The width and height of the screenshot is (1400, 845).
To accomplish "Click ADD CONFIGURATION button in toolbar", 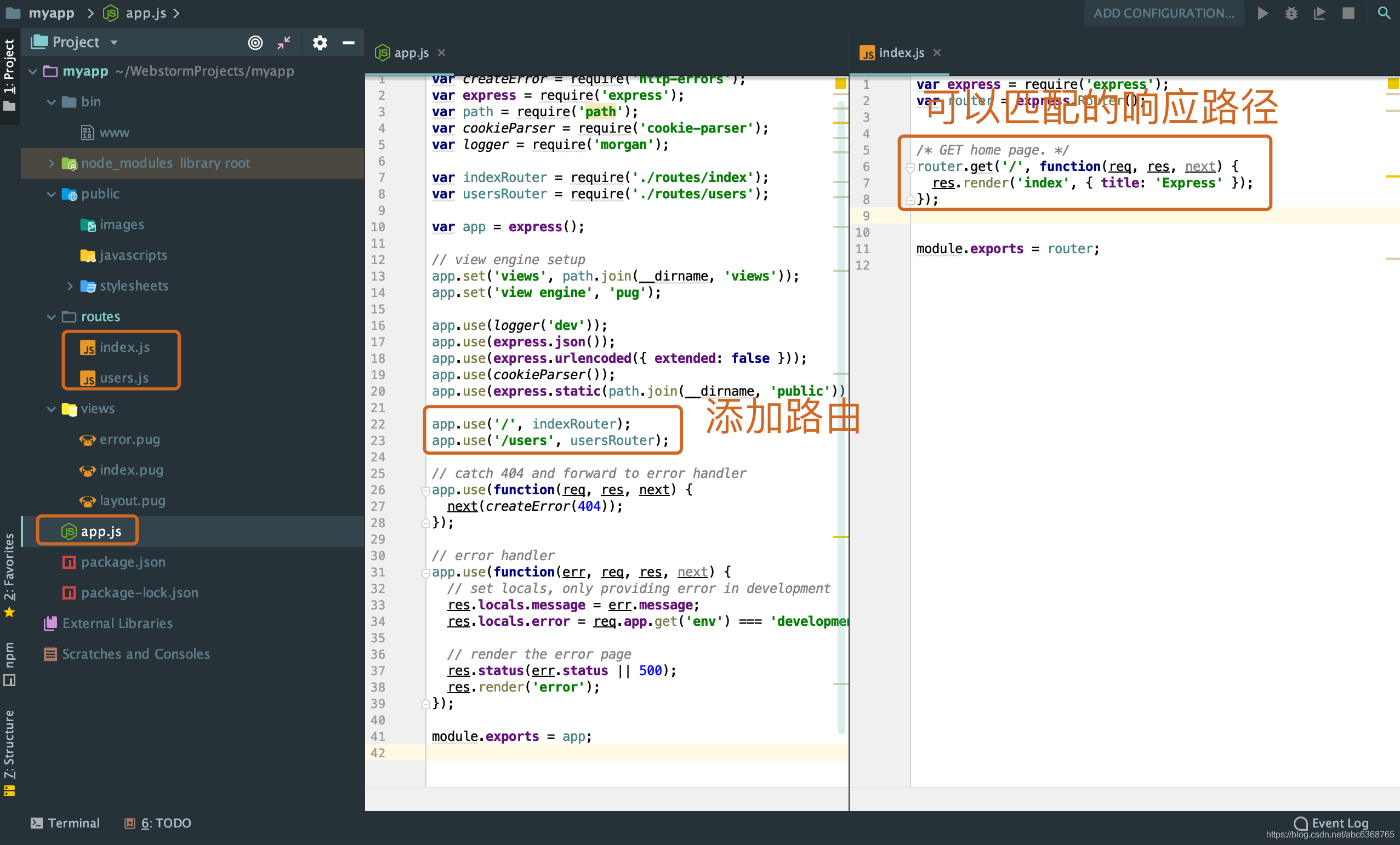I will [x=1162, y=13].
